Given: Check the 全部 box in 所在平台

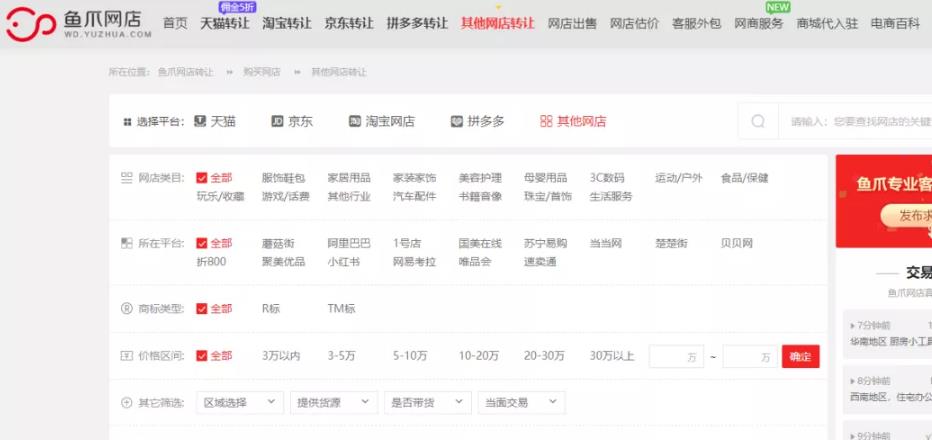Looking at the screenshot, I should 201,243.
